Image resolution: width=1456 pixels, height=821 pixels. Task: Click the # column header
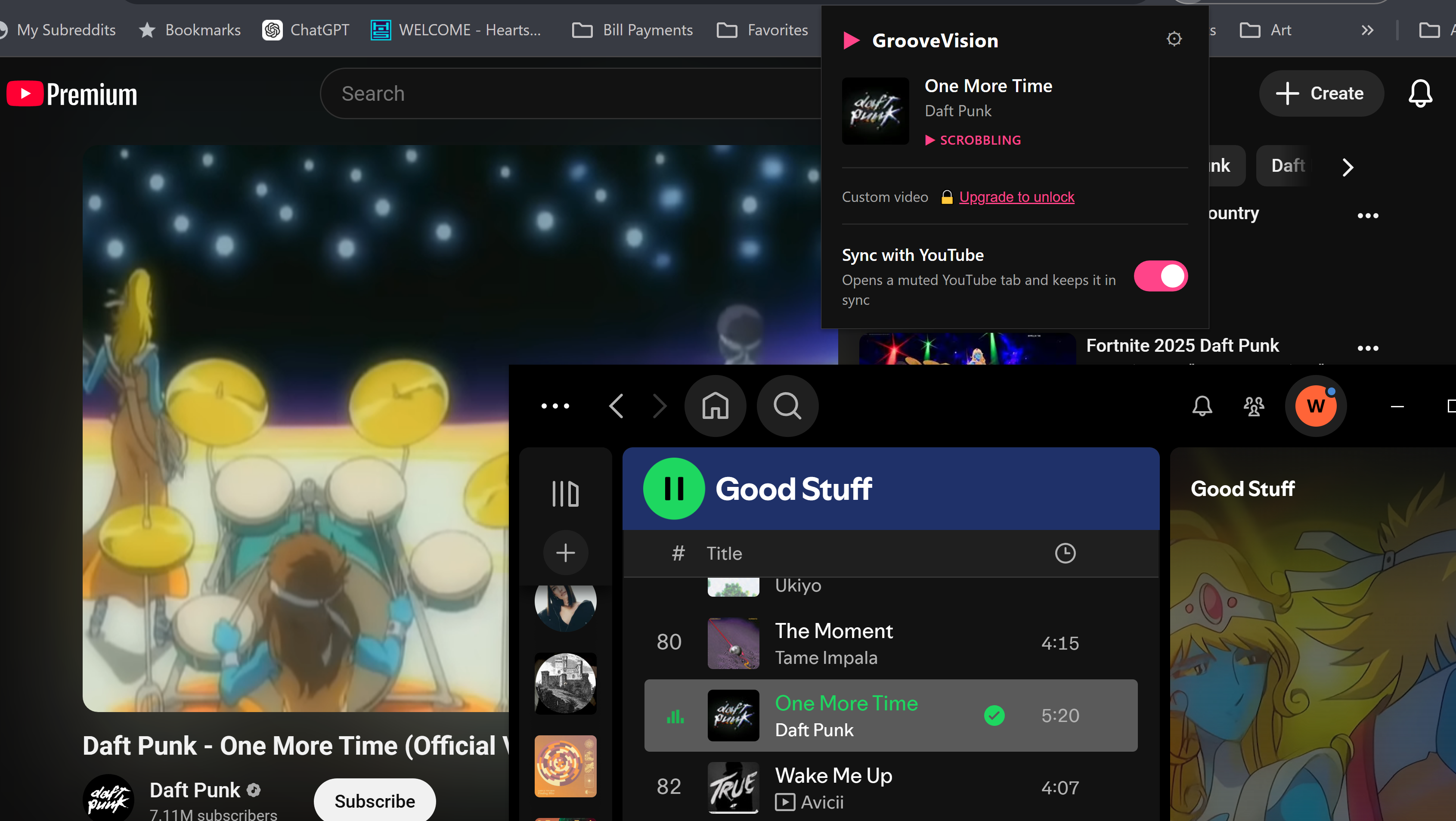click(x=678, y=553)
